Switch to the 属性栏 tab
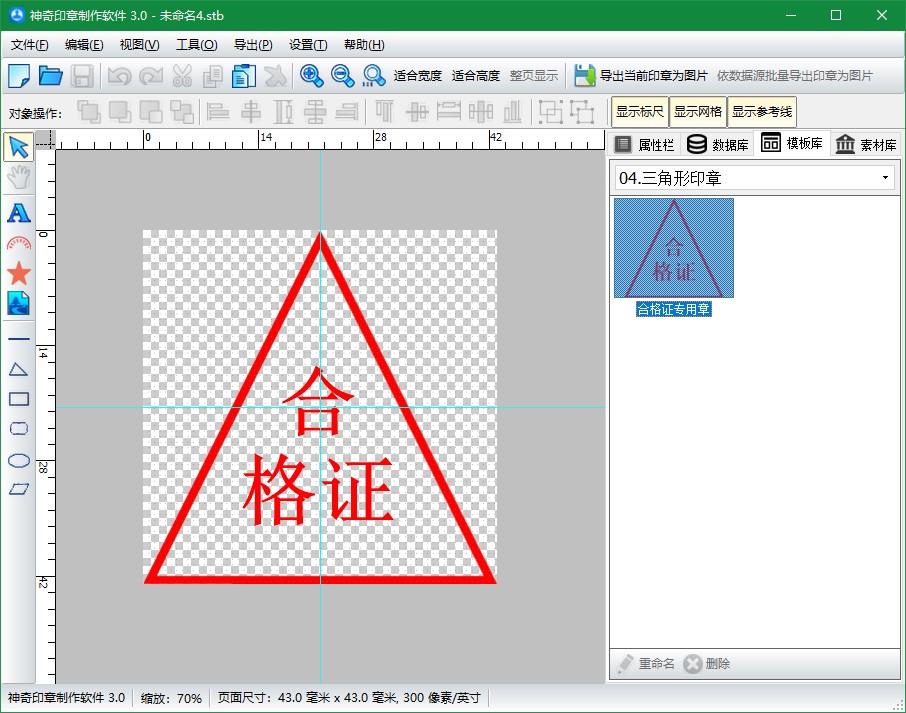The height and width of the screenshot is (713, 906). point(645,144)
